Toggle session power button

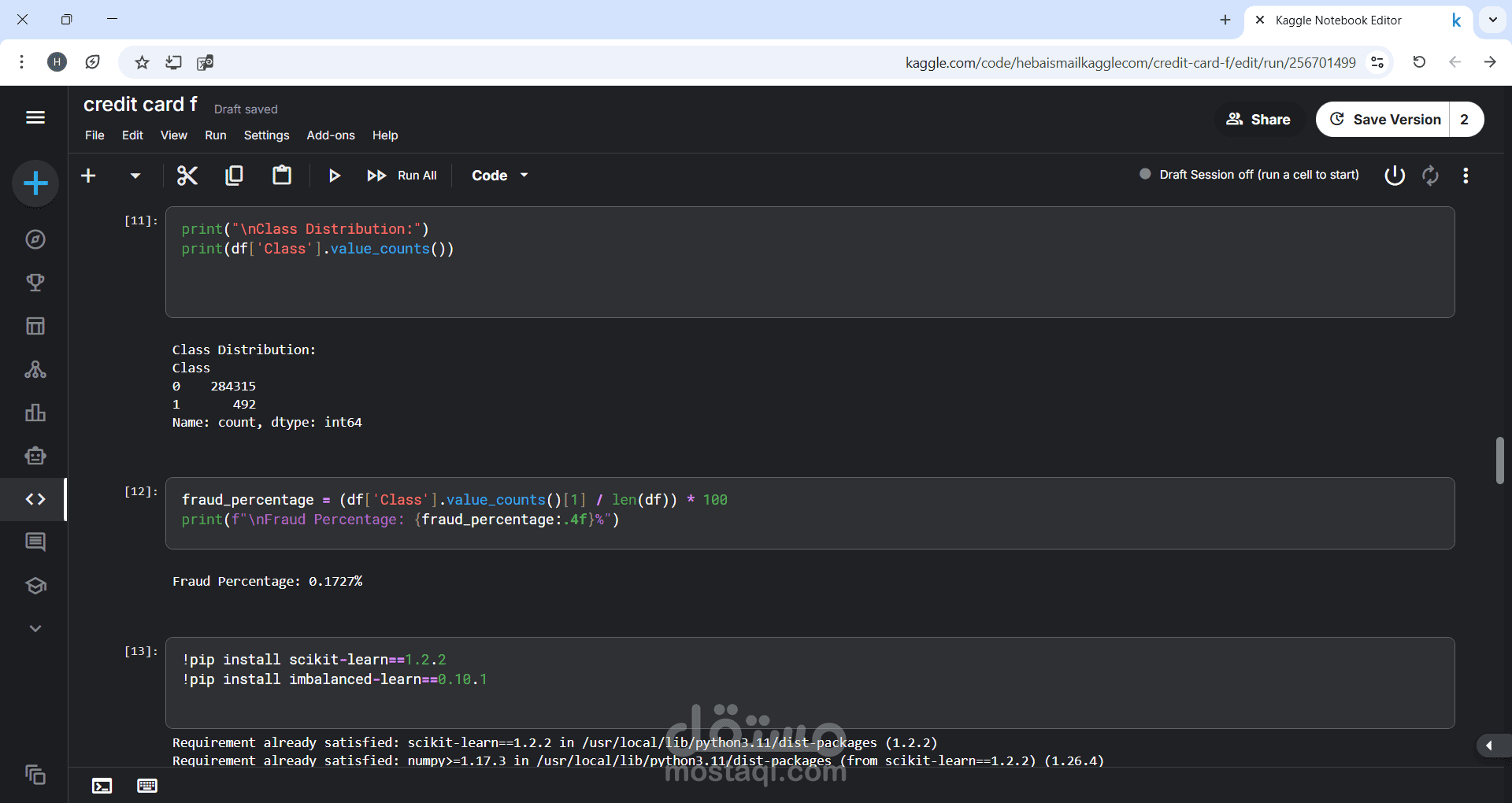point(1395,175)
